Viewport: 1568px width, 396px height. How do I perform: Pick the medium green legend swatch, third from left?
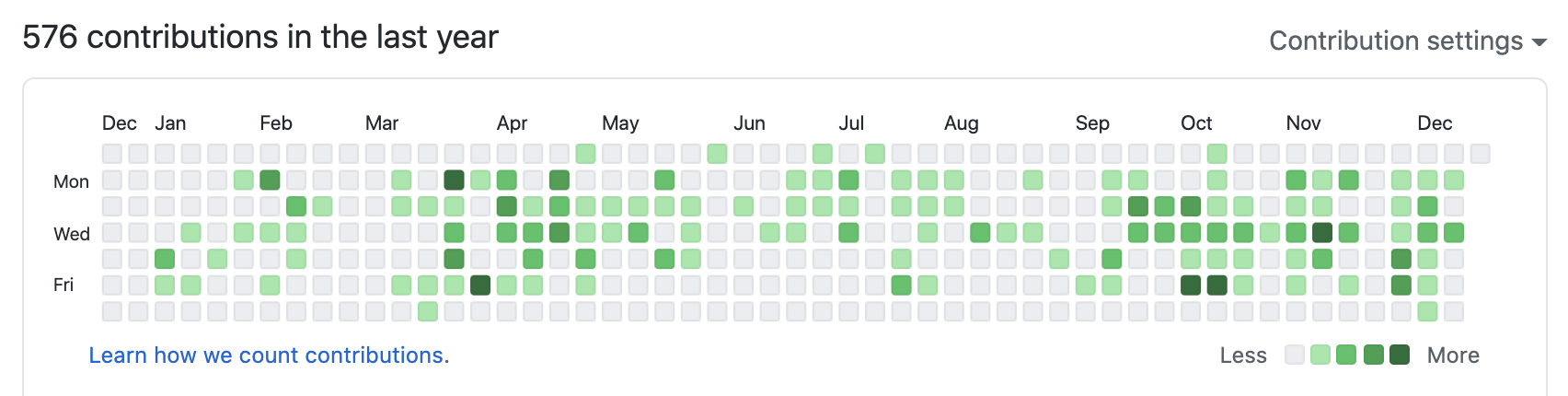1347,355
